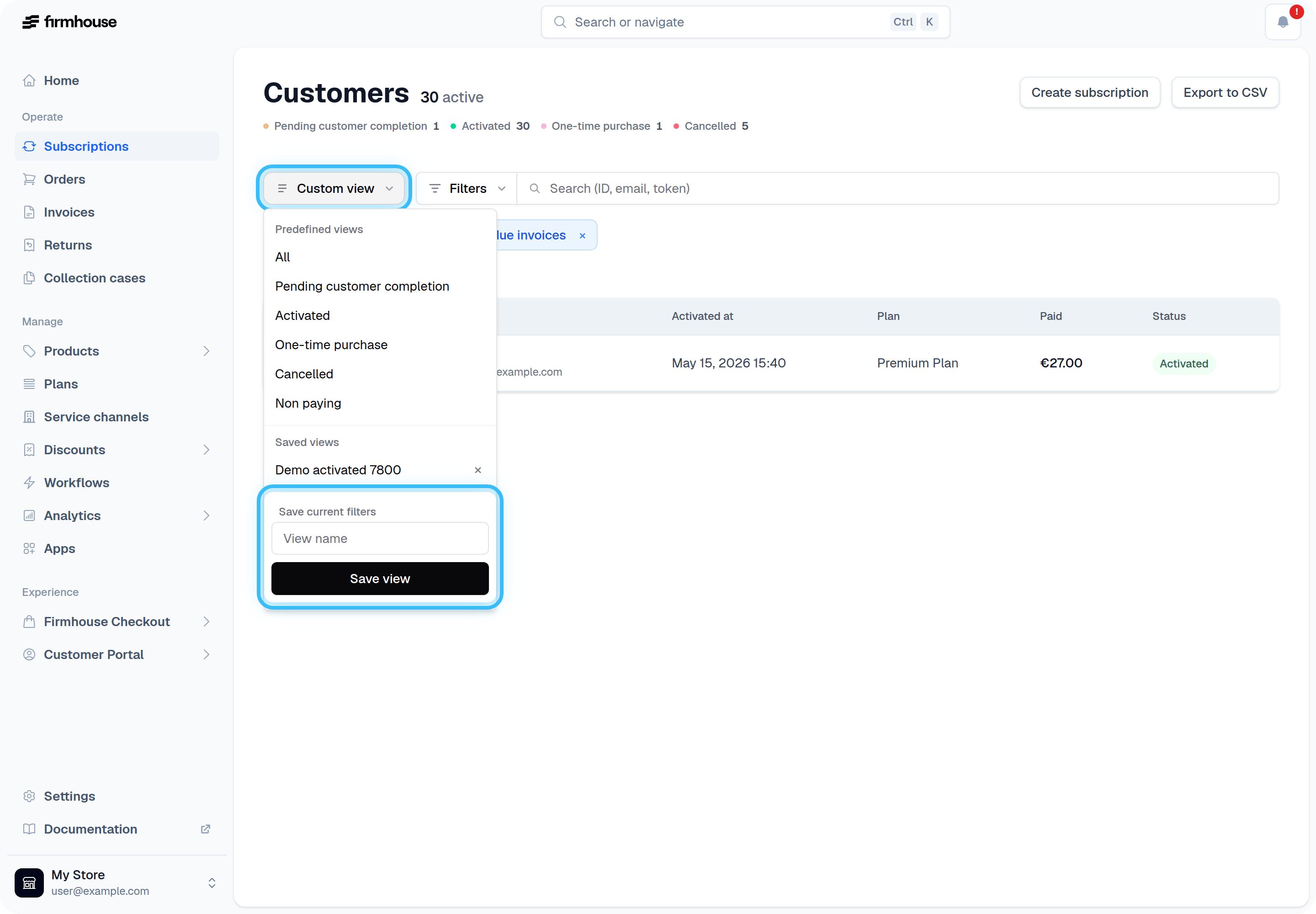Expand the Firmhouse Checkout chevron
1316x914 pixels.
[206, 622]
